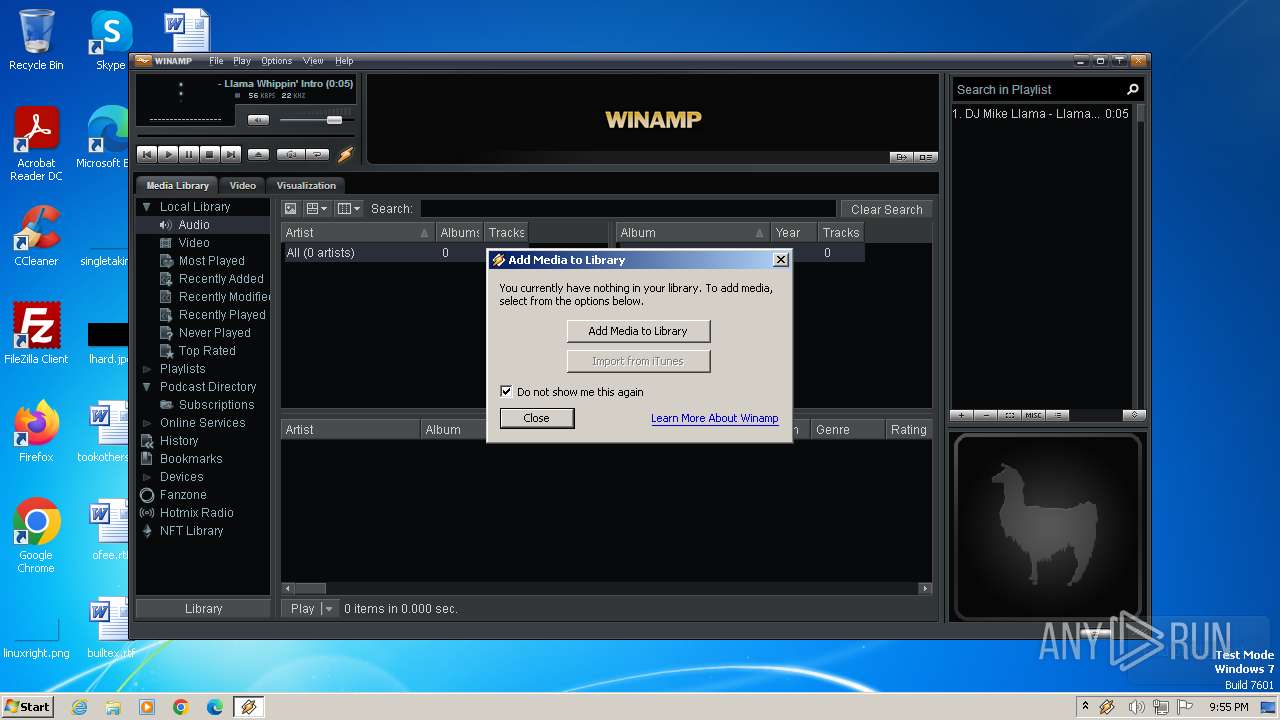Select Video under Local Library
The width and height of the screenshot is (1280, 720).
(194, 243)
